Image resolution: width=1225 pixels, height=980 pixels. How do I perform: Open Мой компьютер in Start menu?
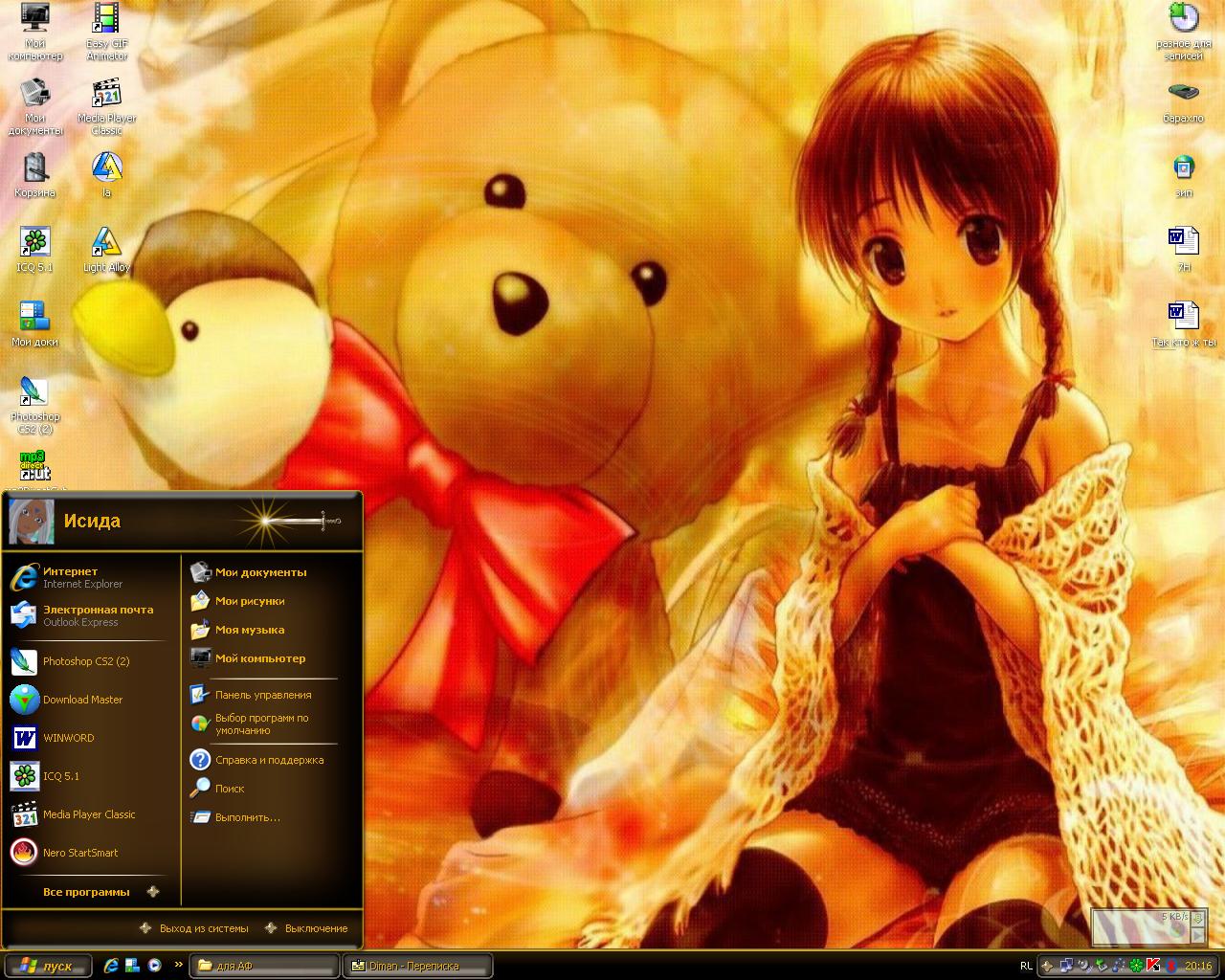click(x=271, y=658)
